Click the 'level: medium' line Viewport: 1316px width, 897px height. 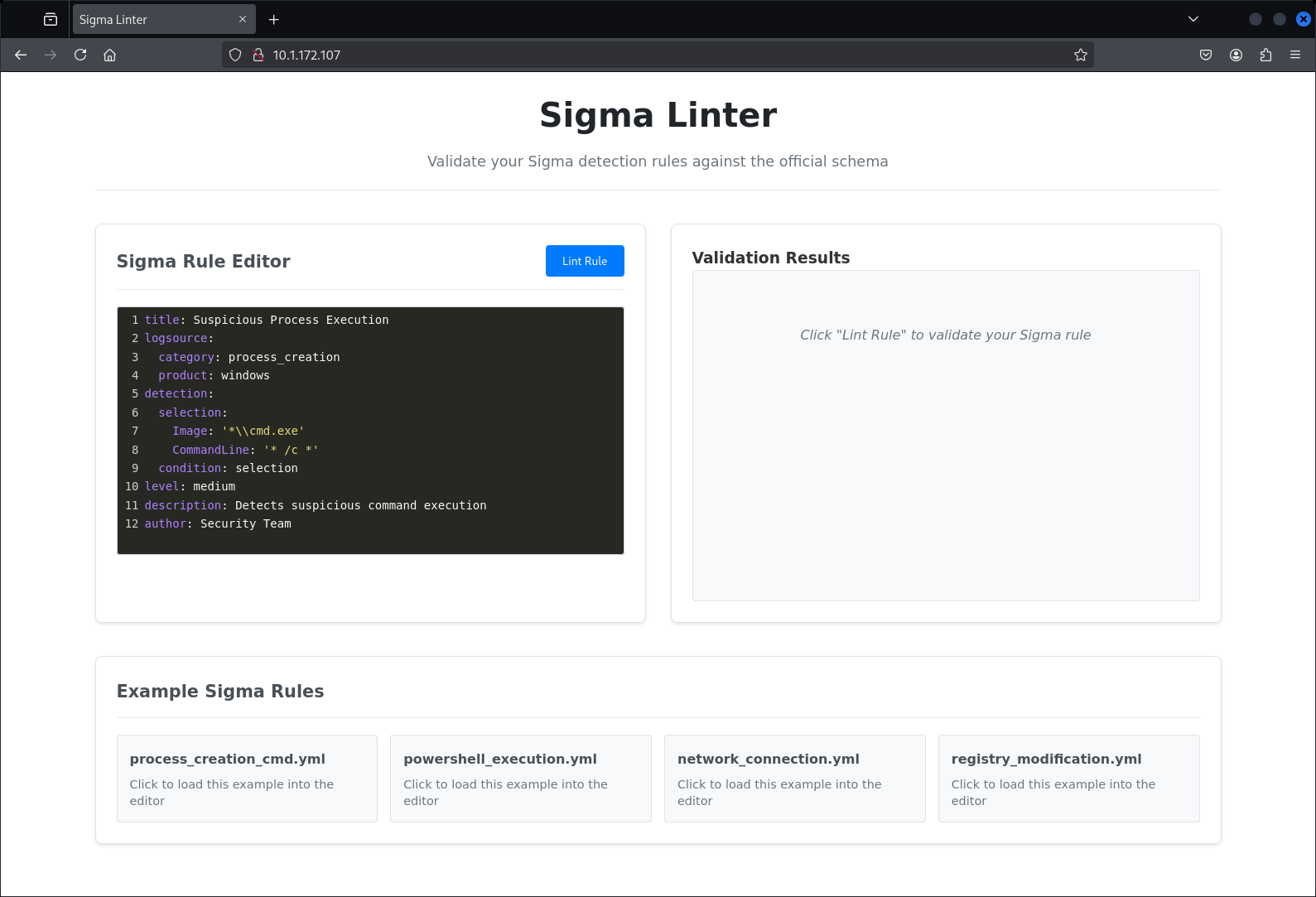190,486
